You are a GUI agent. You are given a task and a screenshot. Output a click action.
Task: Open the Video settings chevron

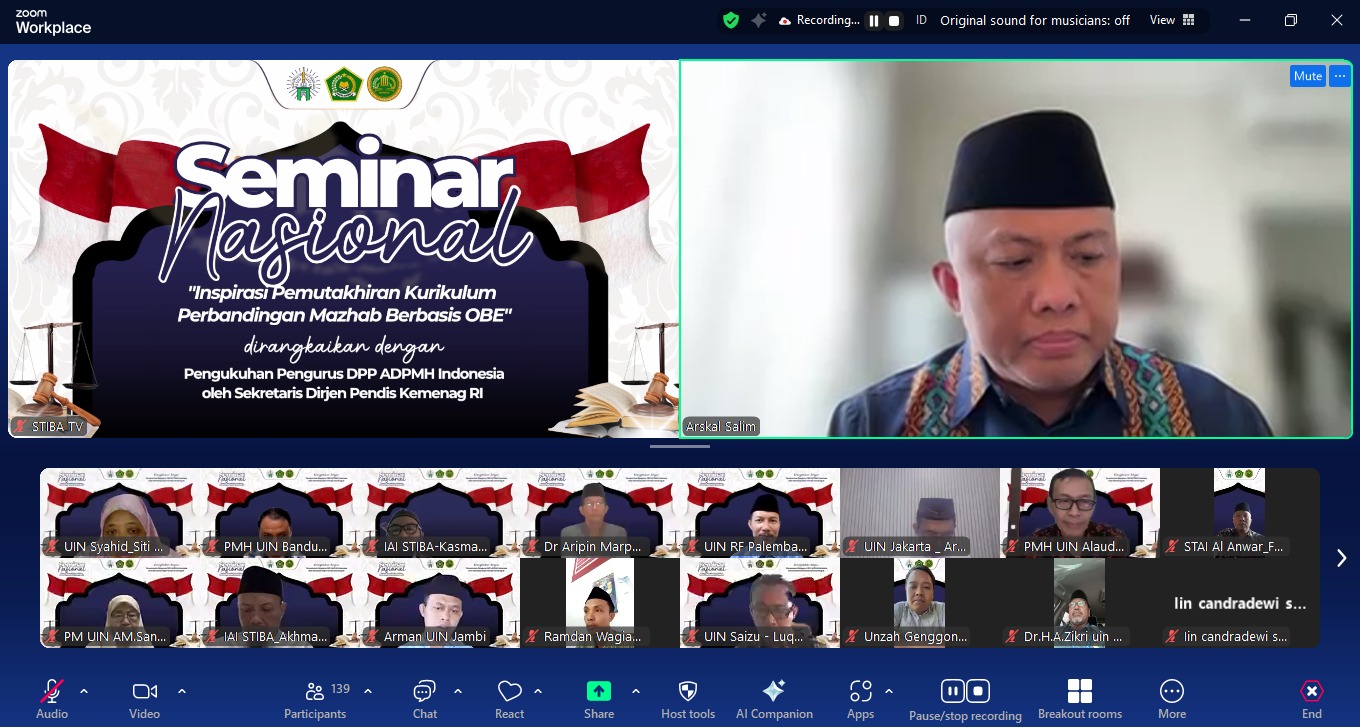[x=182, y=690]
